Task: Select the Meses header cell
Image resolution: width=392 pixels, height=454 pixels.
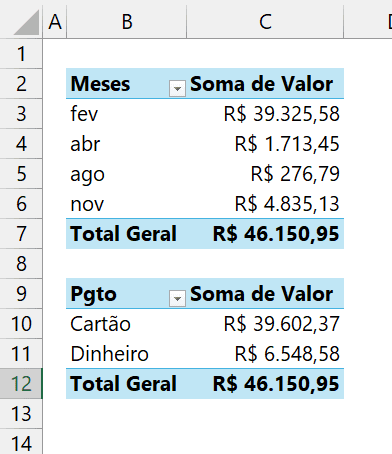Action: 126,84
